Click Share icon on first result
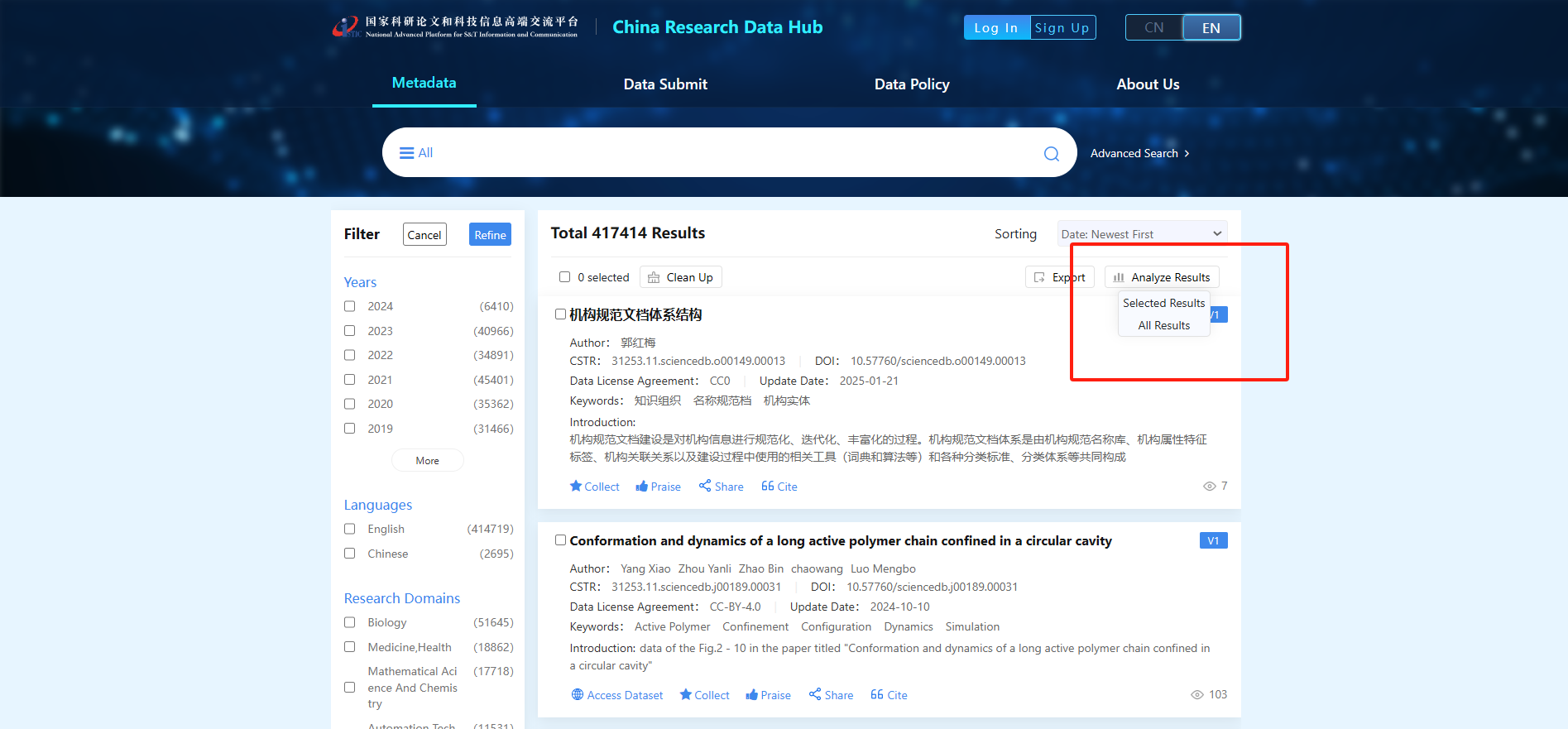The width and height of the screenshot is (1568, 729). click(x=705, y=486)
